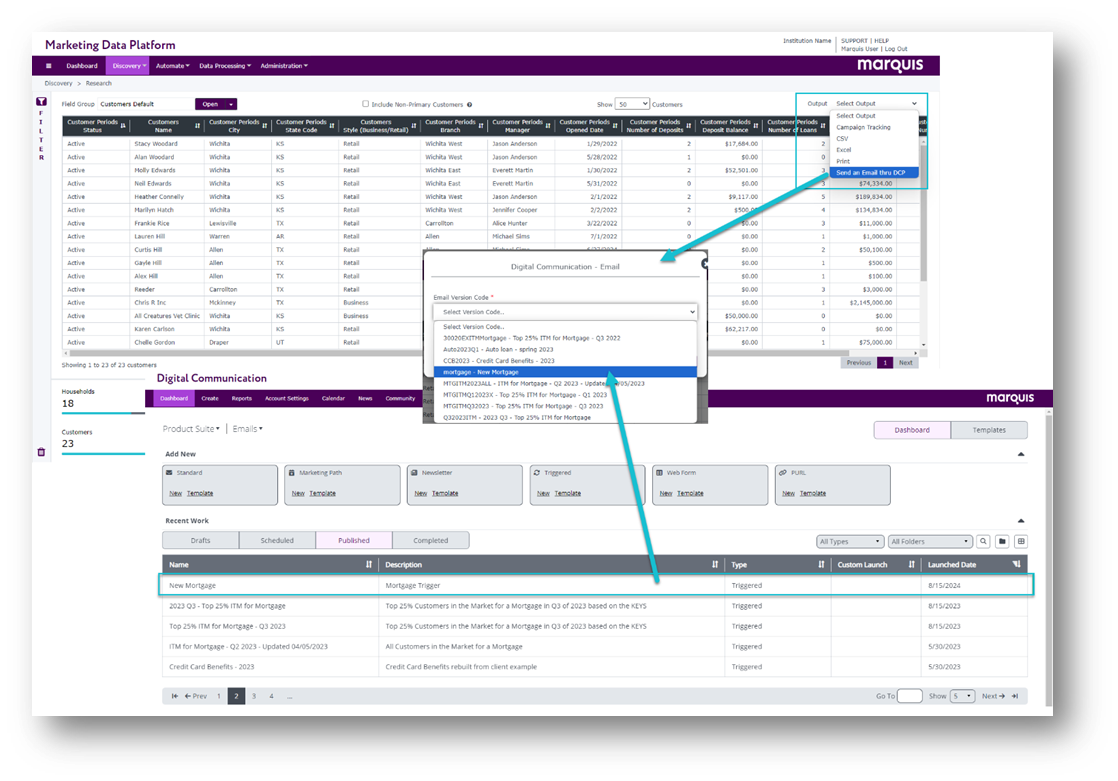The width and height of the screenshot is (1118, 781).
Task: Open the Reports tab in Digital Communication
Action: (x=242, y=399)
